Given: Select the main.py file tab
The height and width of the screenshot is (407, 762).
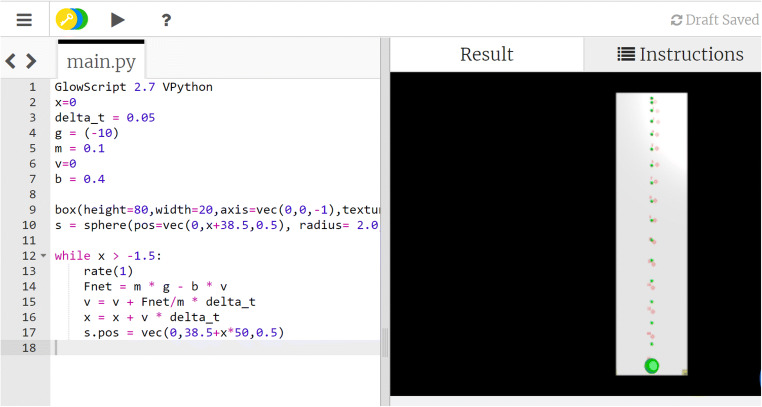Looking at the screenshot, I should pyautogui.click(x=101, y=62).
